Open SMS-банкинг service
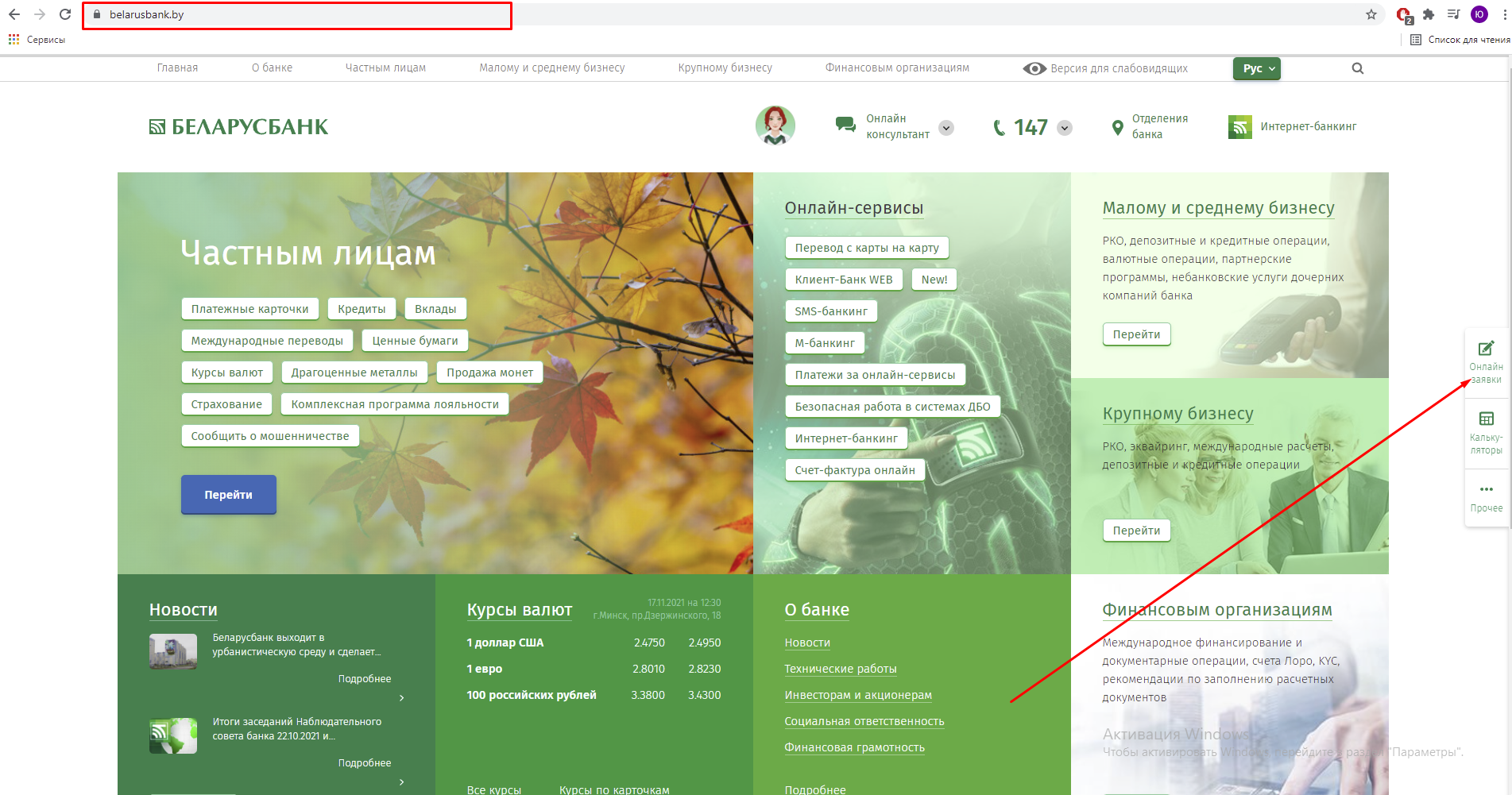Screen dimensions: 1512x795 pyautogui.click(x=831, y=311)
